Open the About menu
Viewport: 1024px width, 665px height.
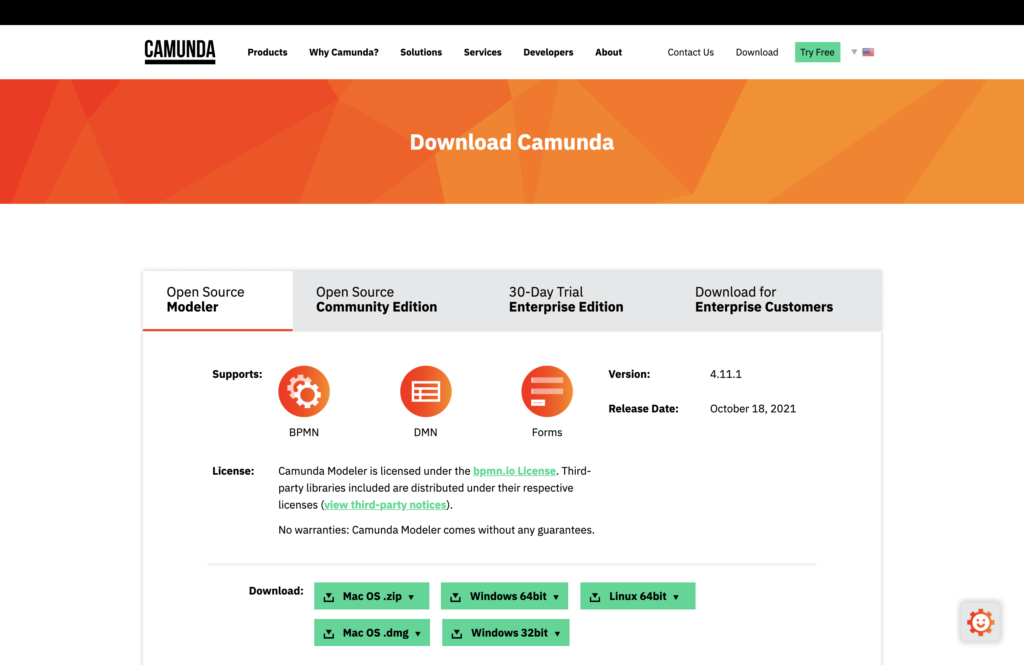pyautogui.click(x=608, y=52)
